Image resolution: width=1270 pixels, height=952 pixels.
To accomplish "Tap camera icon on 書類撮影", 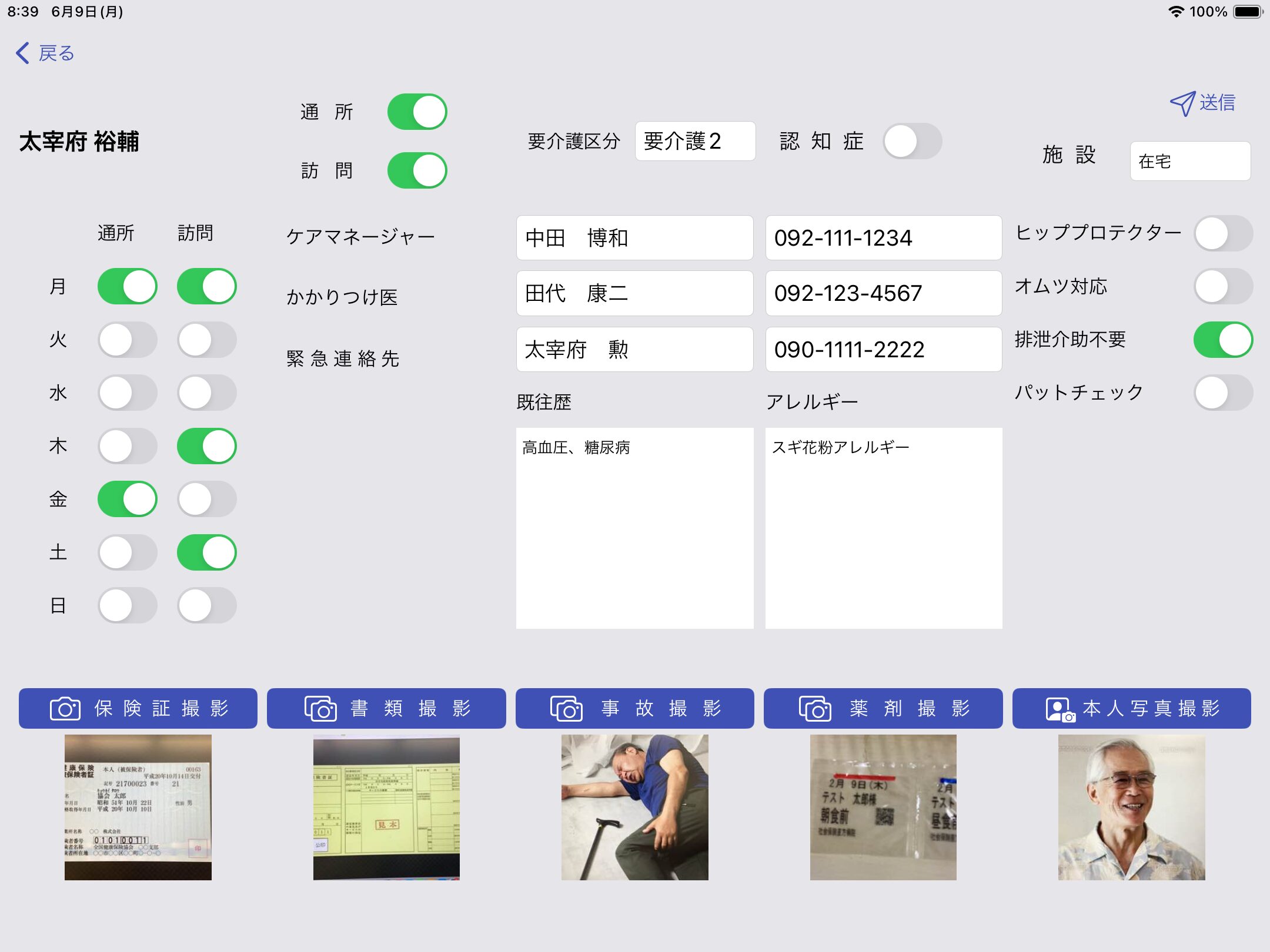I will tap(320, 708).
